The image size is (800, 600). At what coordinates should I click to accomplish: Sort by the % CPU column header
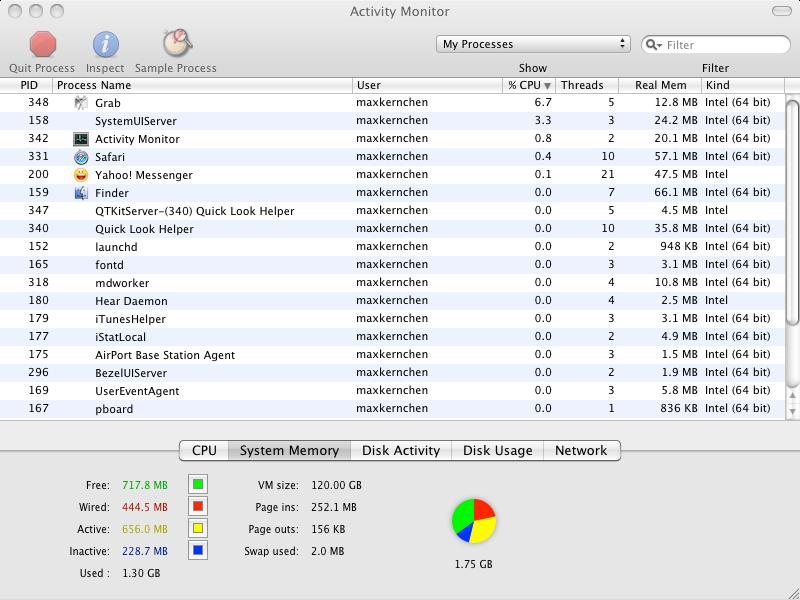pyautogui.click(x=529, y=85)
